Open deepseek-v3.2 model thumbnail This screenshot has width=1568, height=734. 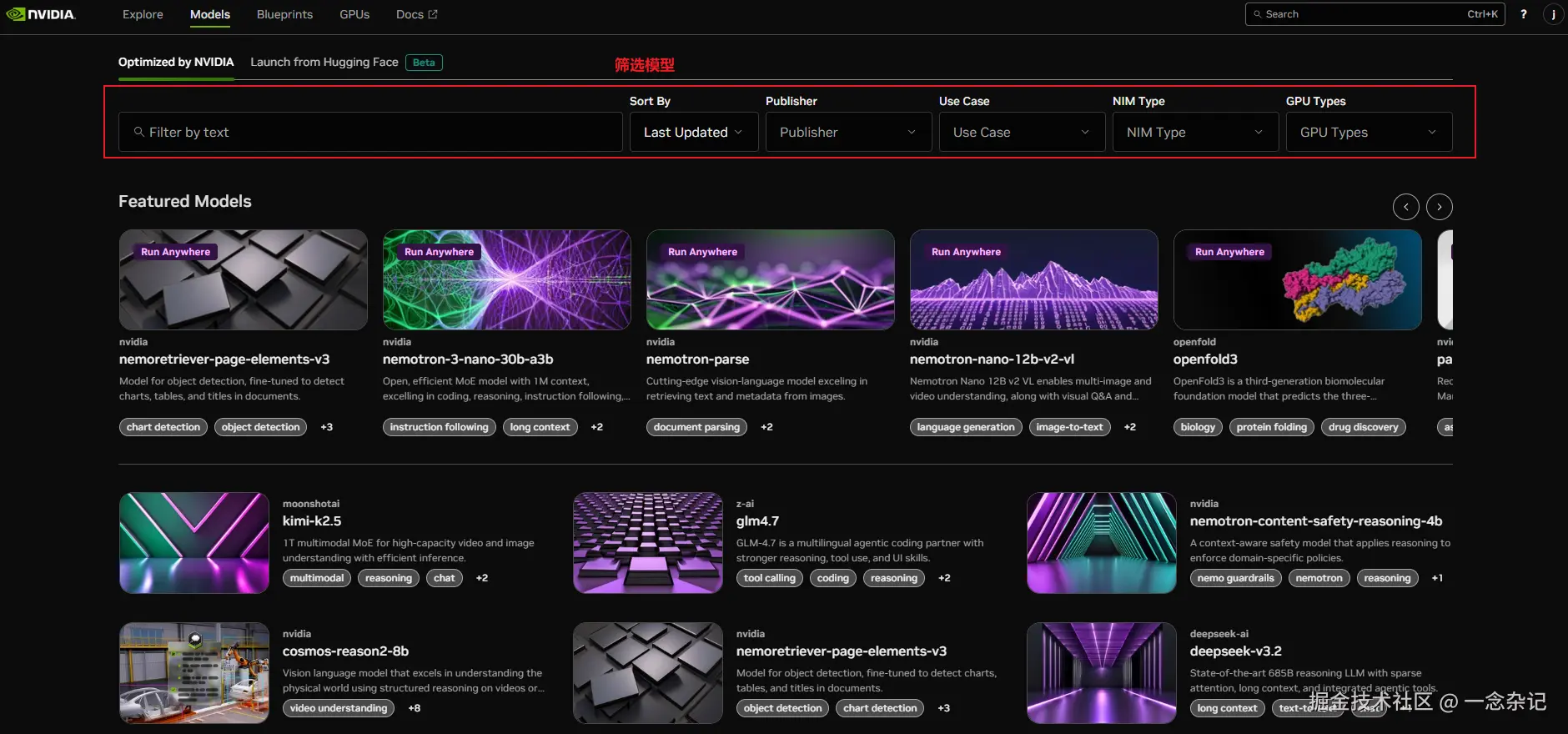pos(1102,673)
